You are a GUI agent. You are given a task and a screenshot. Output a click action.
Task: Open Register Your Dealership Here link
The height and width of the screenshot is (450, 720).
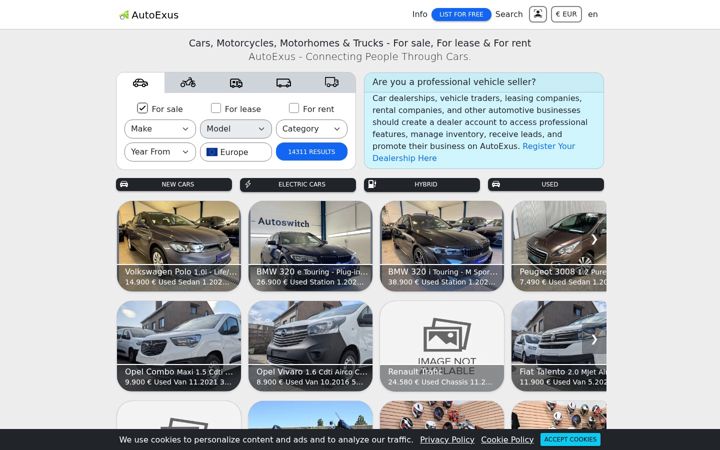point(473,152)
